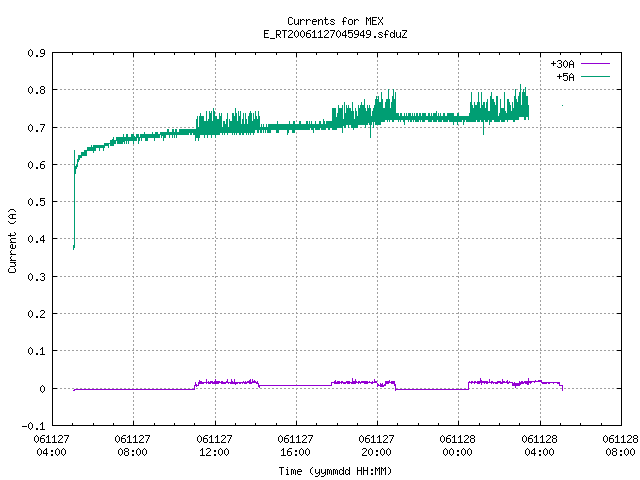The image size is (640, 480).
Task: Click the green +5A legend line sample
Action: coord(595,76)
